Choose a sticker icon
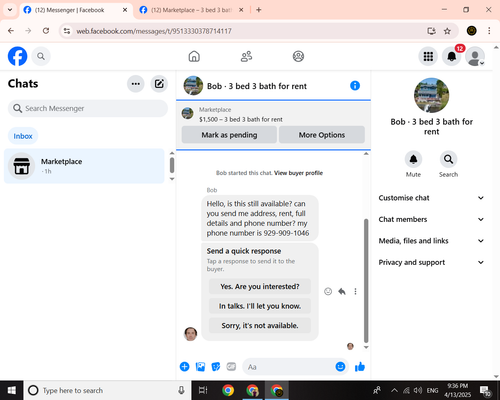The image size is (500, 400). (x=216, y=367)
